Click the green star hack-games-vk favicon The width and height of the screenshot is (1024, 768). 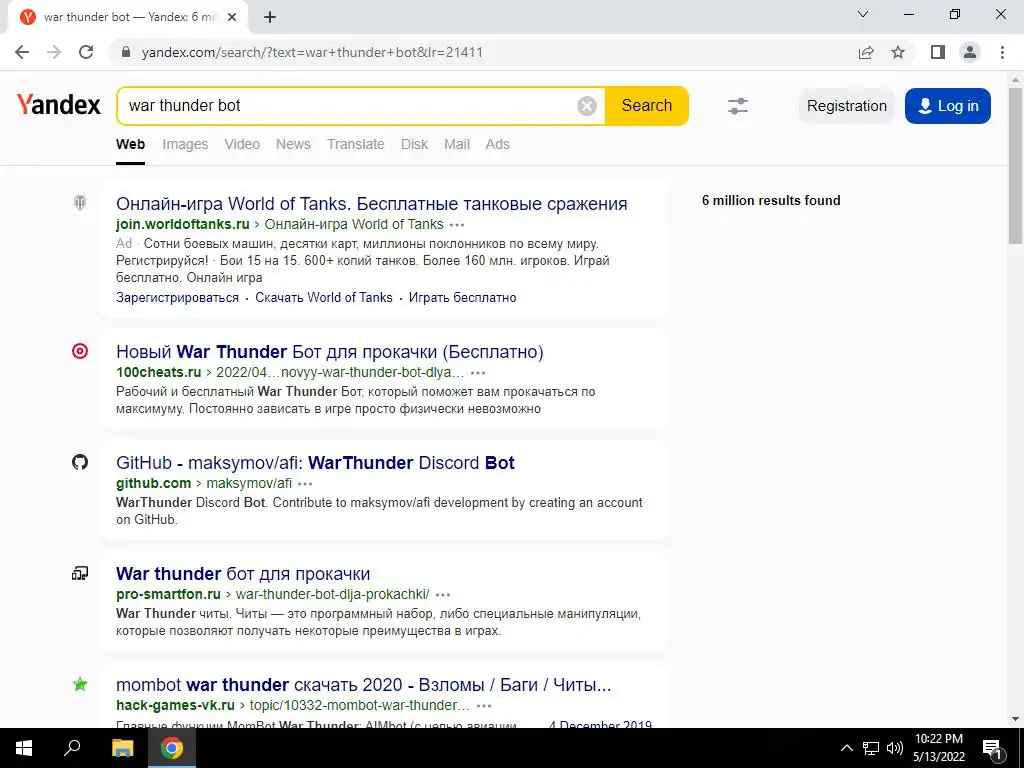80,684
